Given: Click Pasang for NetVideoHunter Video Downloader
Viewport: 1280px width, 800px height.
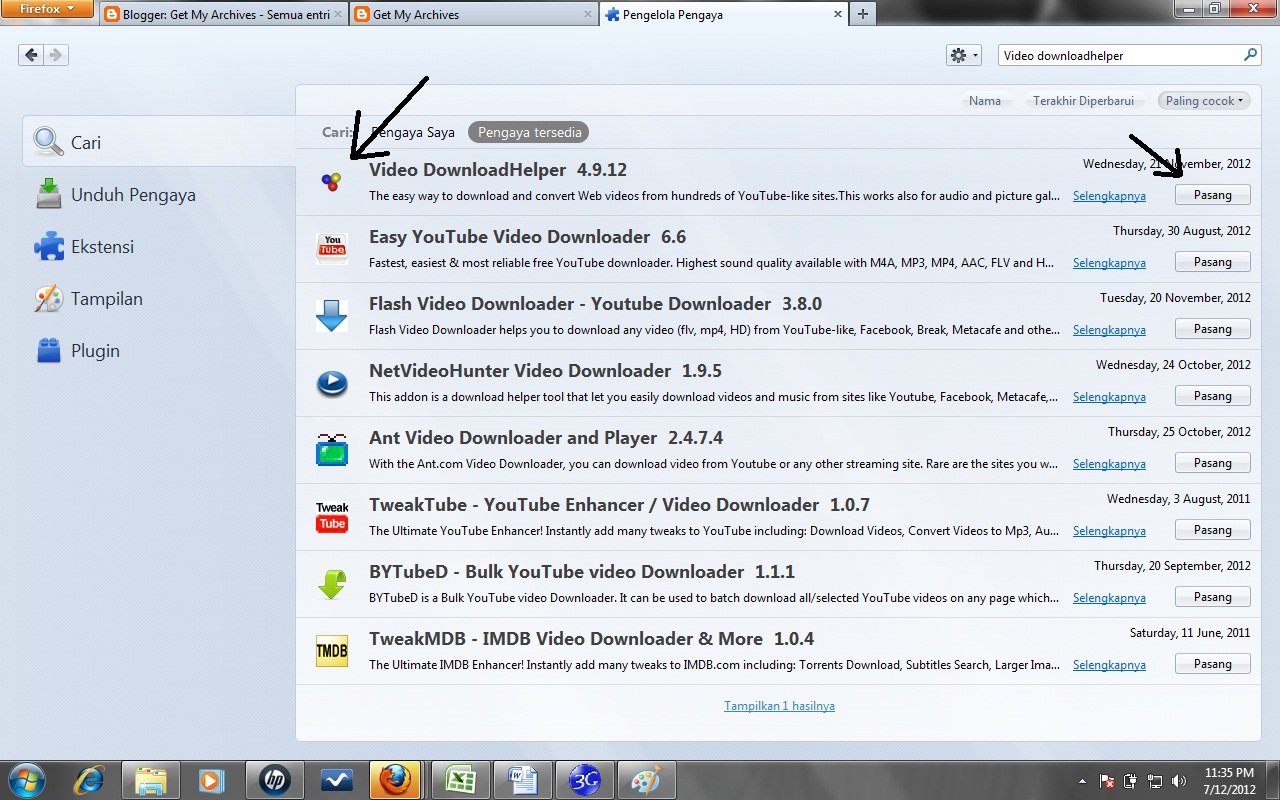Looking at the screenshot, I should [x=1212, y=396].
